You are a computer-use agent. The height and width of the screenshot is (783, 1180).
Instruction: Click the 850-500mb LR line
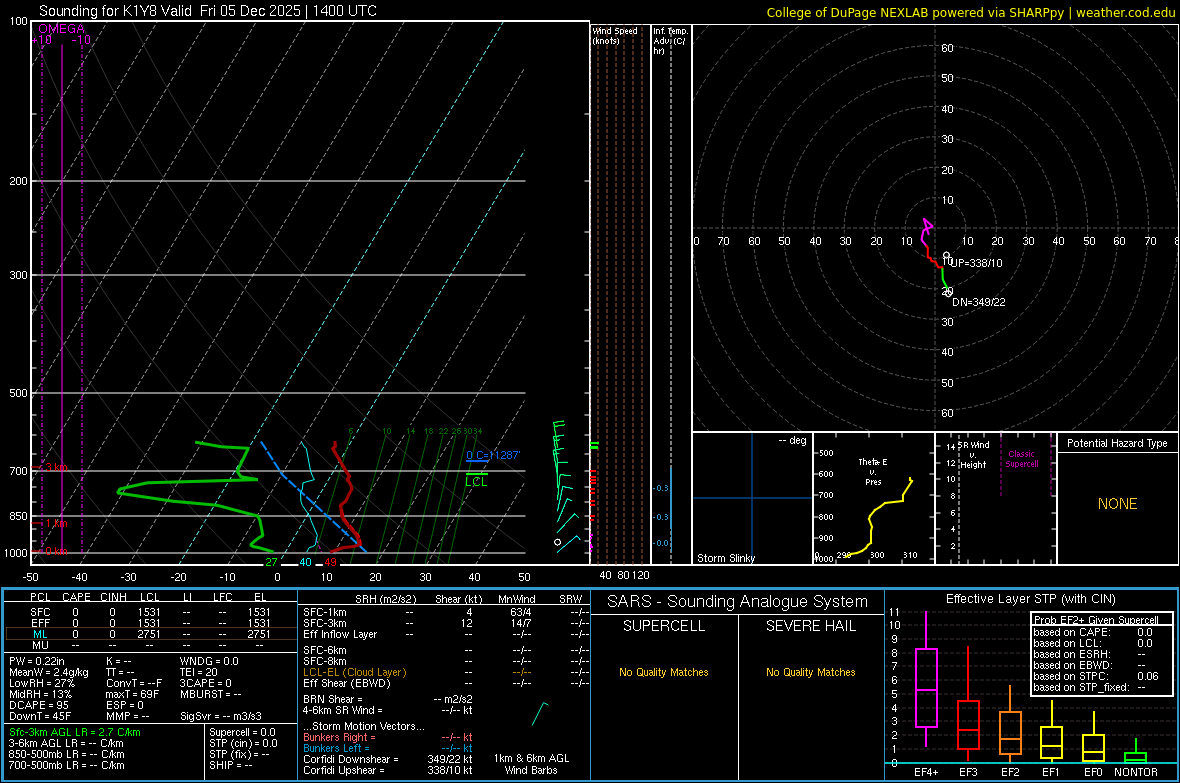click(66, 754)
